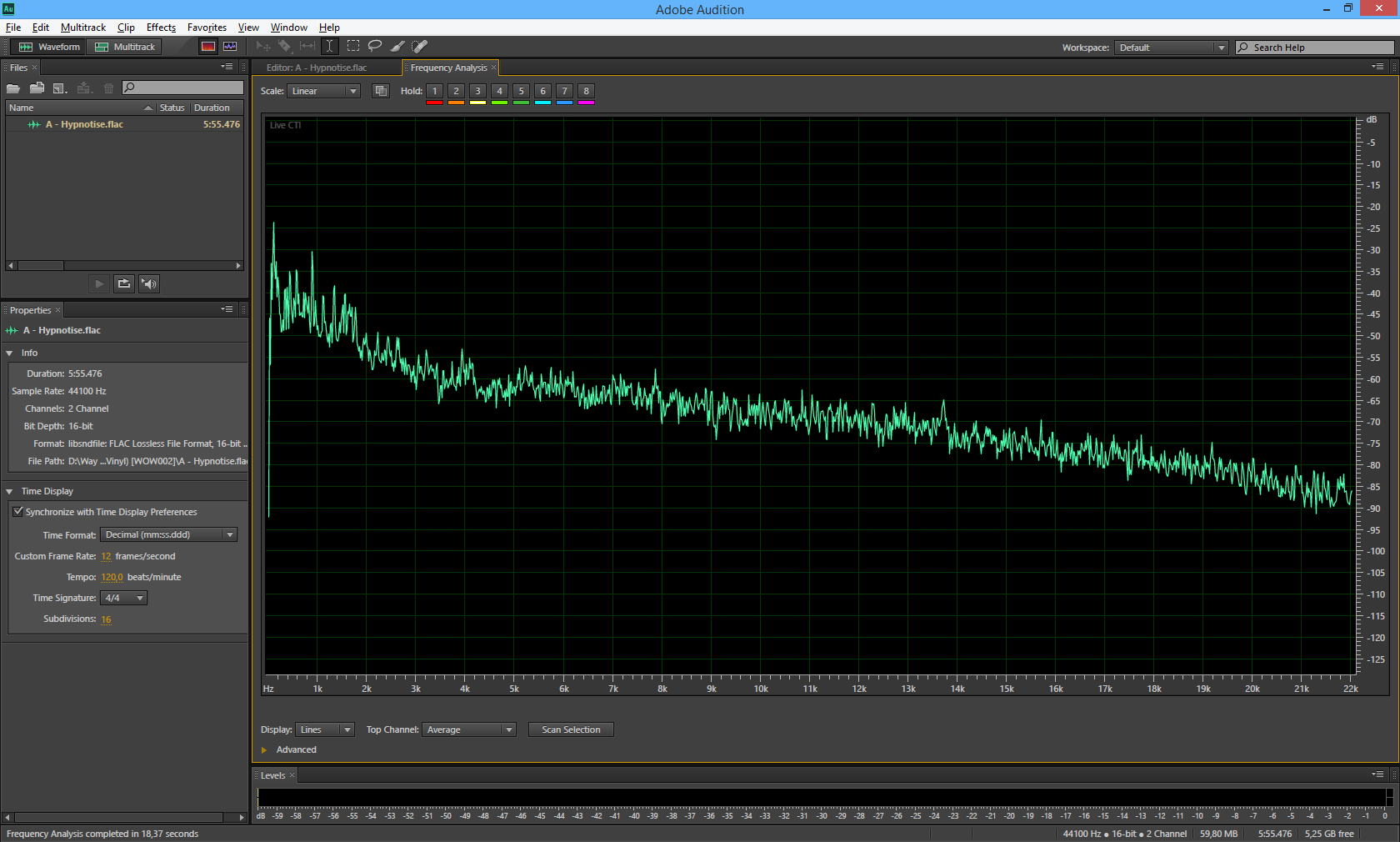Select the Spot Healing Brush tool
This screenshot has width=1400, height=842.
pyautogui.click(x=420, y=47)
